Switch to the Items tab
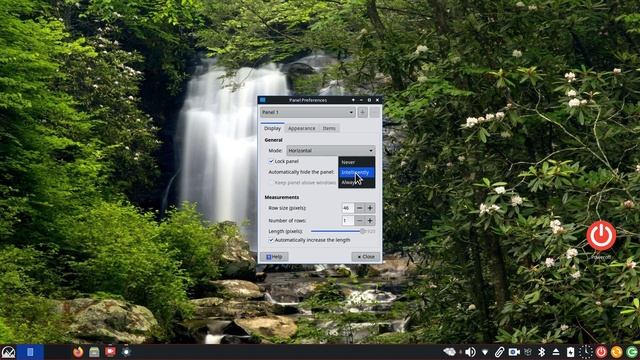This screenshot has height=360, width=640. point(329,128)
